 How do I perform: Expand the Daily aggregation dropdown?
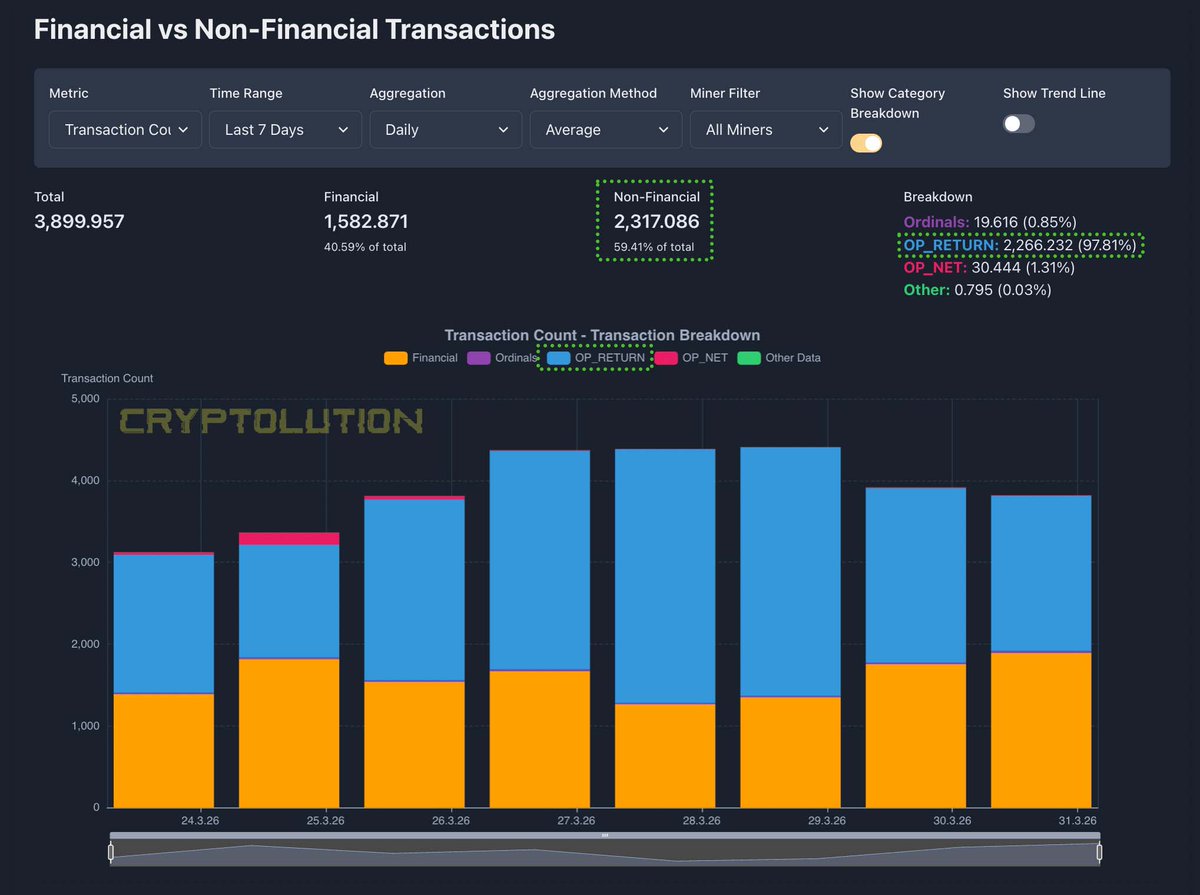point(445,129)
